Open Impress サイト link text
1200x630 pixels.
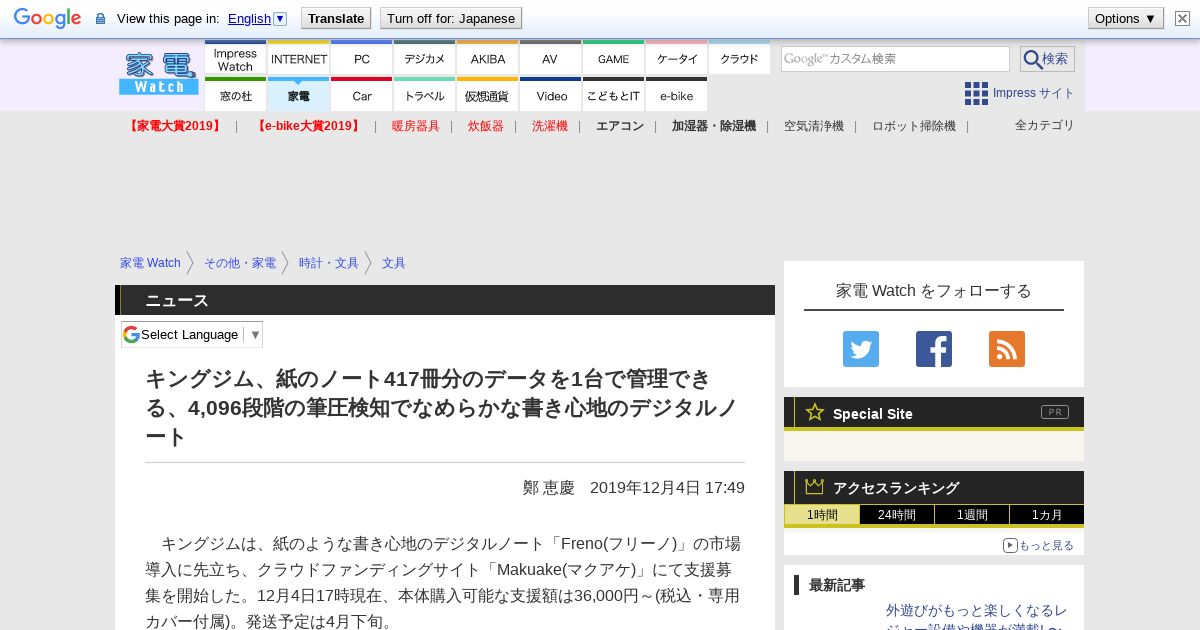[x=1034, y=93]
